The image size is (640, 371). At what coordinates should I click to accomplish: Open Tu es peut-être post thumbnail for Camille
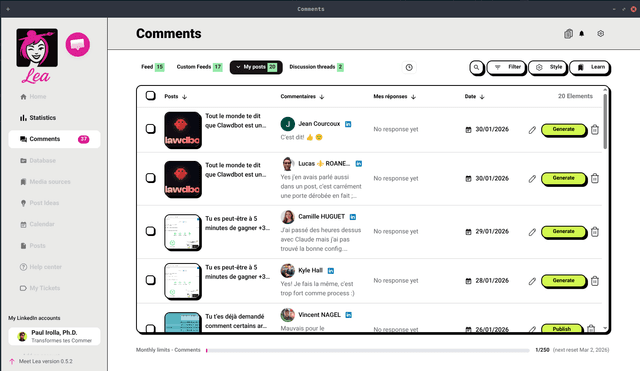click(183, 232)
